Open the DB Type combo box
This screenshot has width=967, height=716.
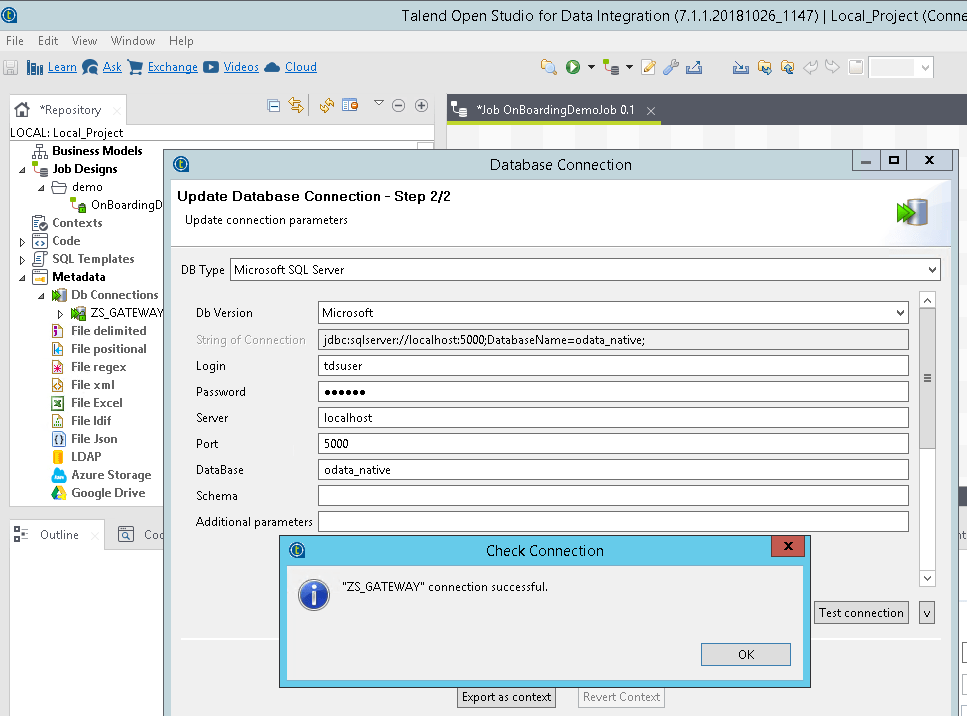pyautogui.click(x=585, y=270)
